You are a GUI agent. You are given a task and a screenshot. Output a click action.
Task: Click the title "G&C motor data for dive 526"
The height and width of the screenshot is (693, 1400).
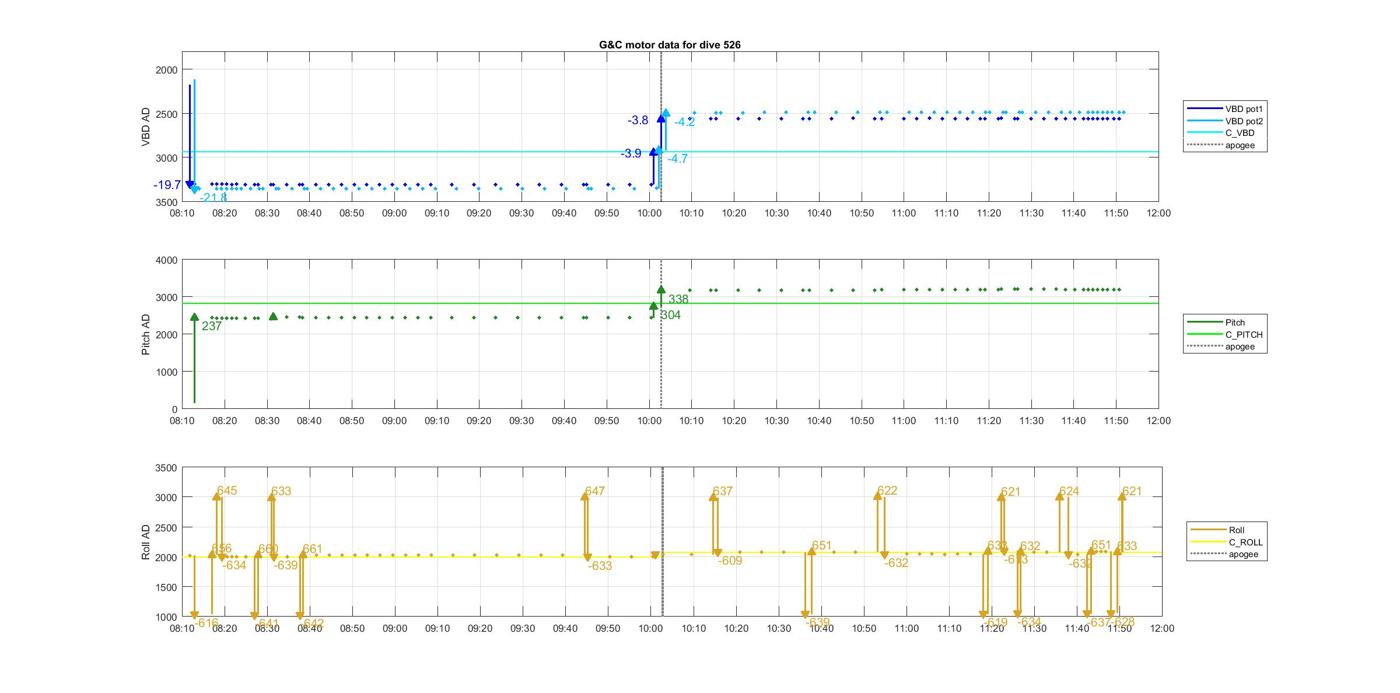point(670,44)
